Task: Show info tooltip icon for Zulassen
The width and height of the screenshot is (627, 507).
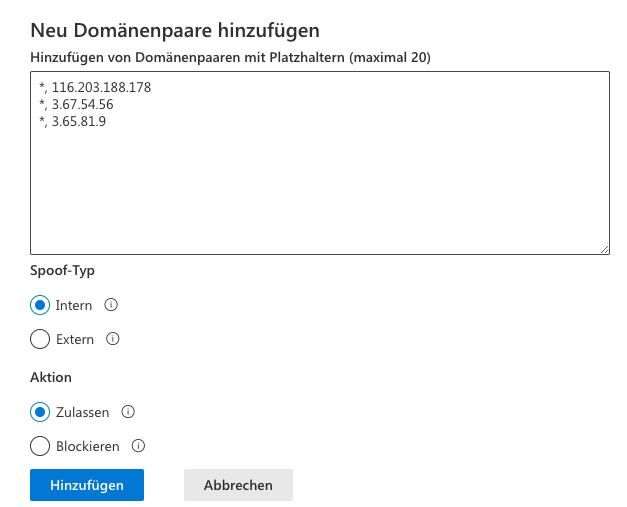Action: 128,411
